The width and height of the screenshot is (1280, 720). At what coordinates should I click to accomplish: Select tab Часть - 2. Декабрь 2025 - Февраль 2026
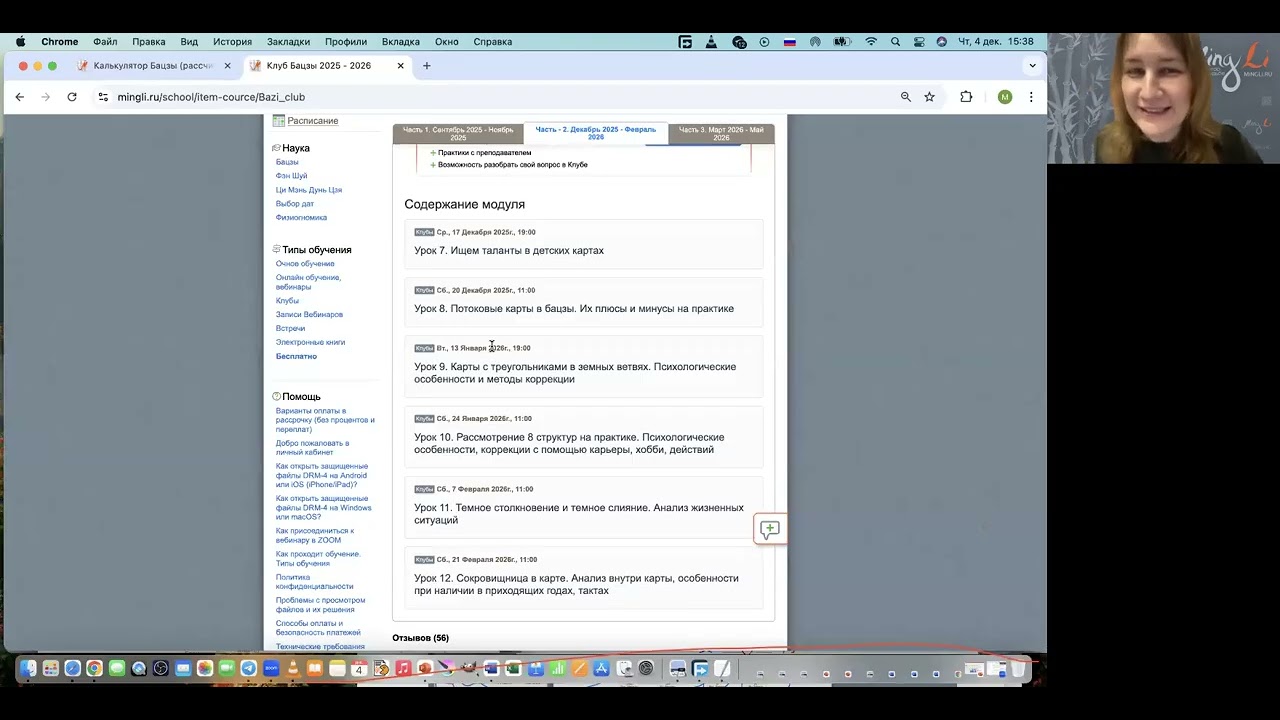[x=596, y=133]
